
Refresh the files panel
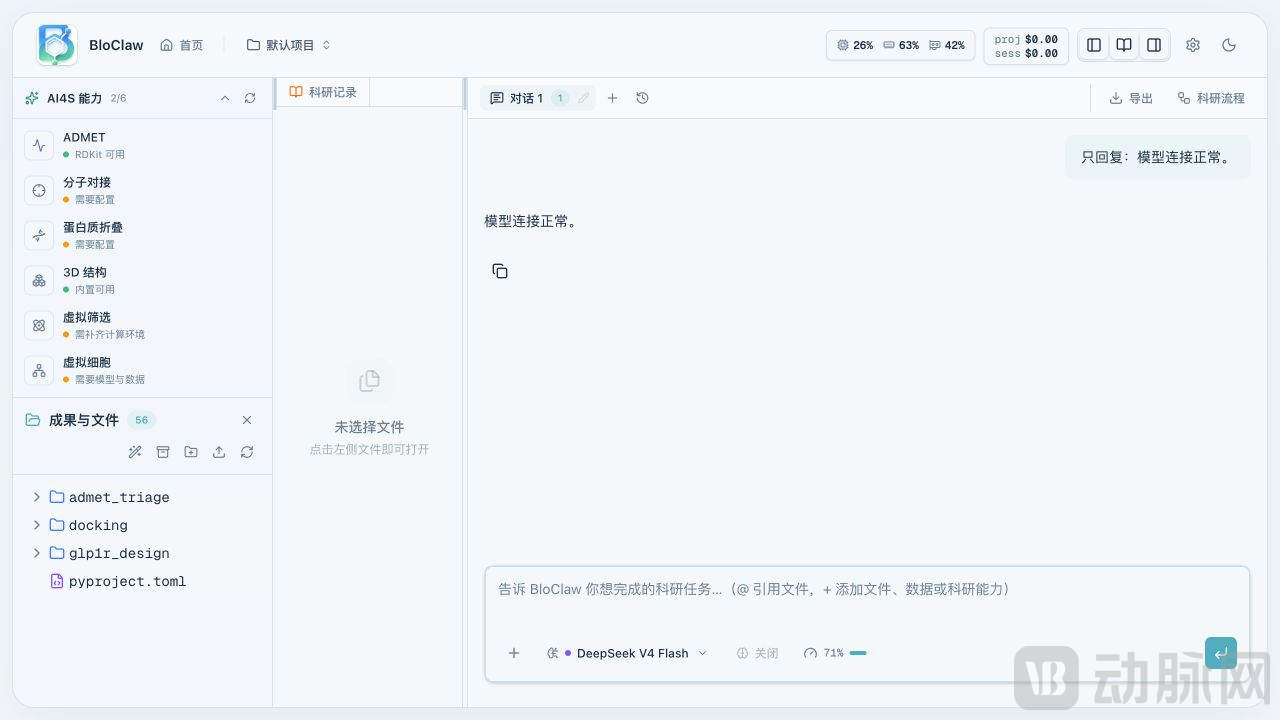coord(247,452)
